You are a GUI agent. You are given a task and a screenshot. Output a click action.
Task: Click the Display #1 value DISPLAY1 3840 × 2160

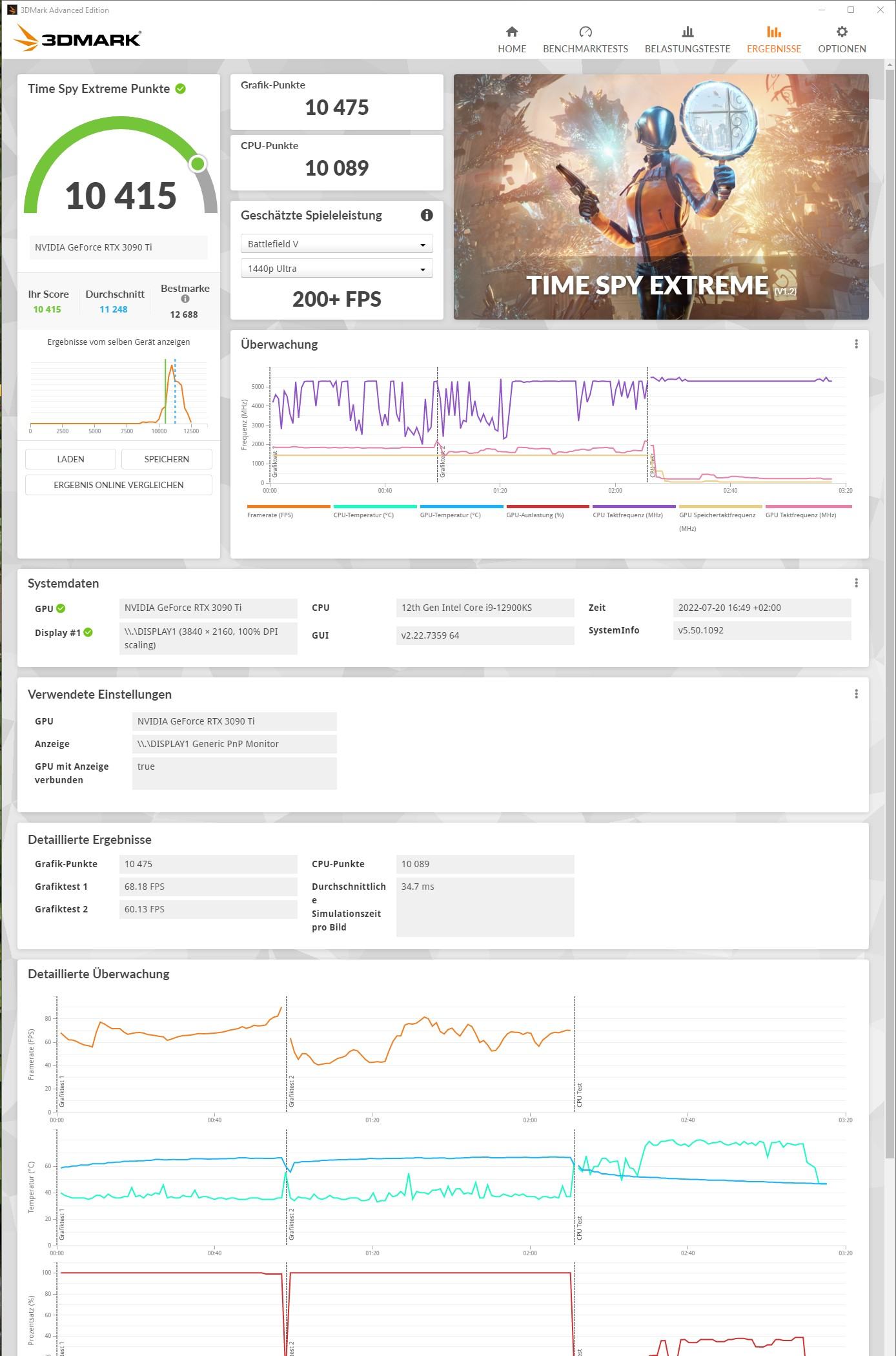coord(208,638)
